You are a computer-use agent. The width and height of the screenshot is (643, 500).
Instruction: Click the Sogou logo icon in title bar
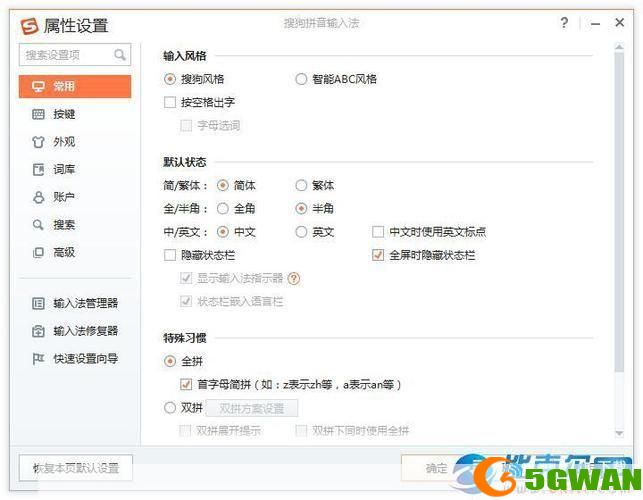30,26
